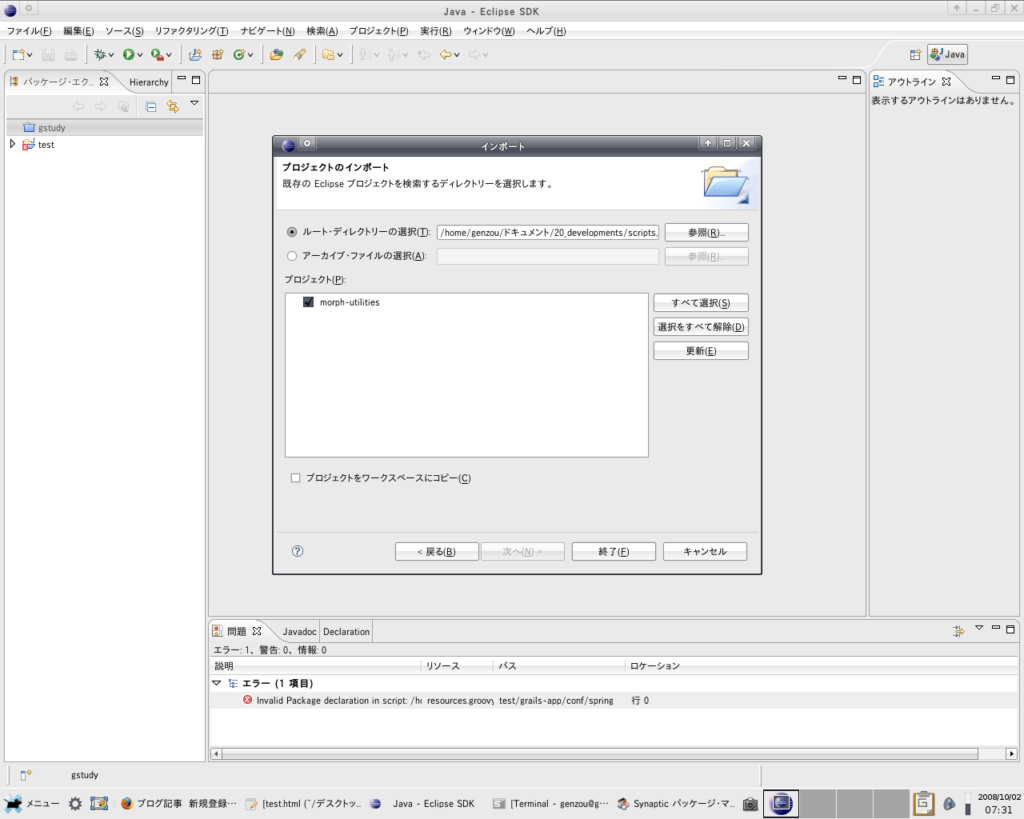The image size is (1024, 819).
Task: Click the Debug bug icon
Action: point(100,55)
